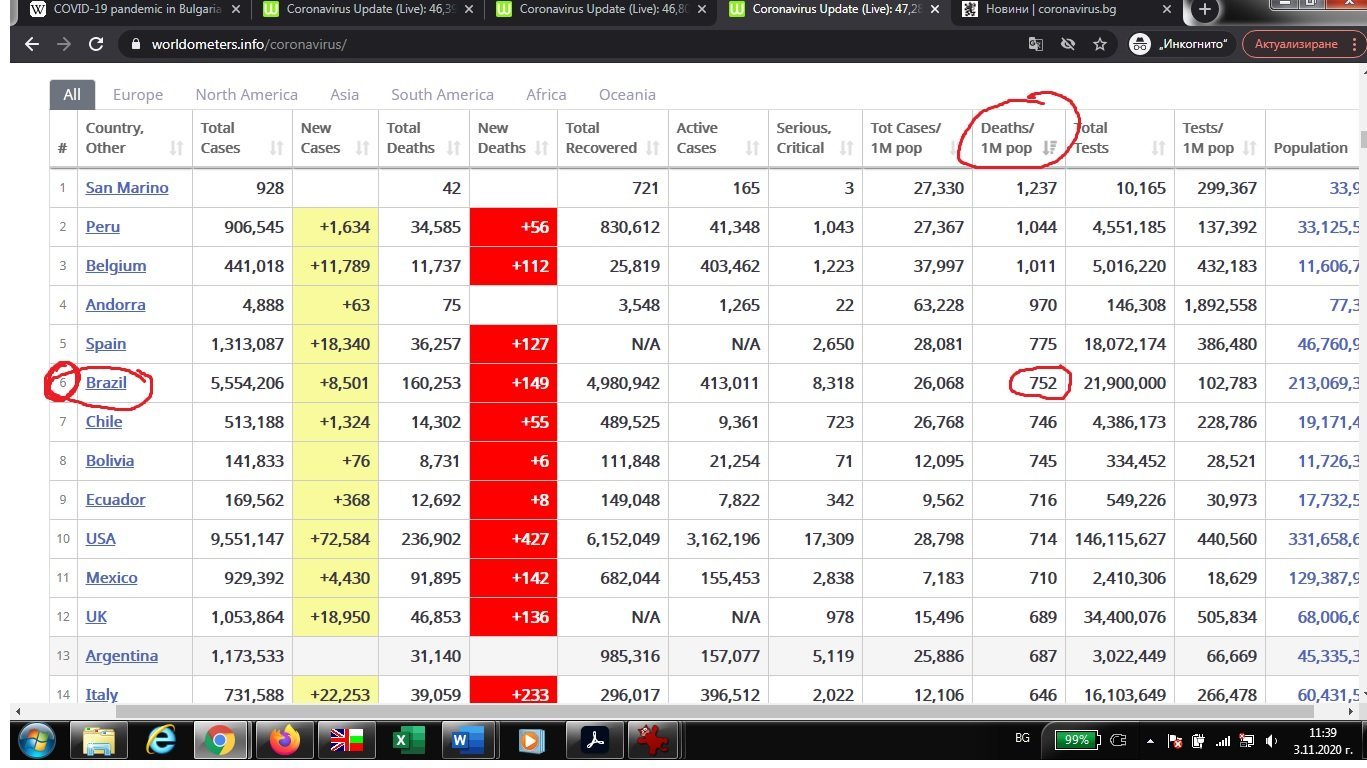Image resolution: width=1367 pixels, height=768 pixels.
Task: Click the third-party cookie blocked eye icon
Action: click(x=1068, y=44)
